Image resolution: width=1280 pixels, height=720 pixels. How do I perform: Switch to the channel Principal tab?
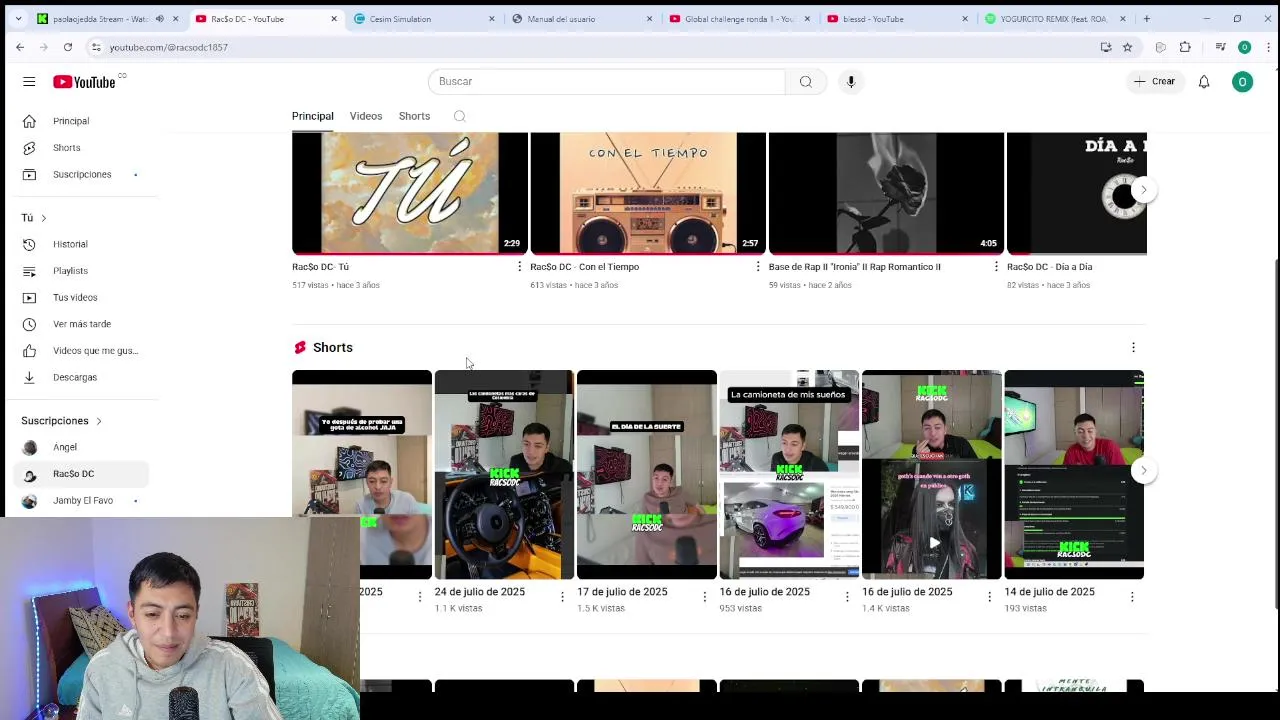313,116
